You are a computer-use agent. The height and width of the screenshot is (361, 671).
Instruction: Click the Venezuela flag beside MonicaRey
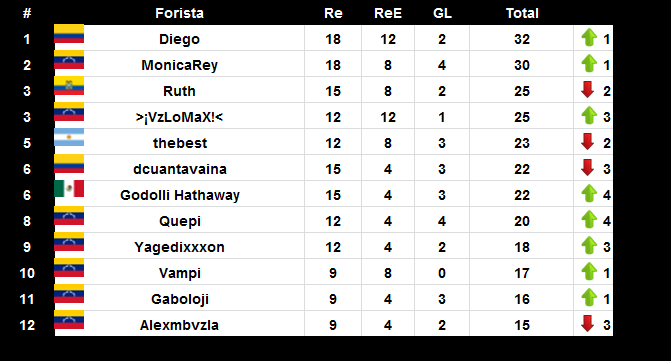click(69, 60)
